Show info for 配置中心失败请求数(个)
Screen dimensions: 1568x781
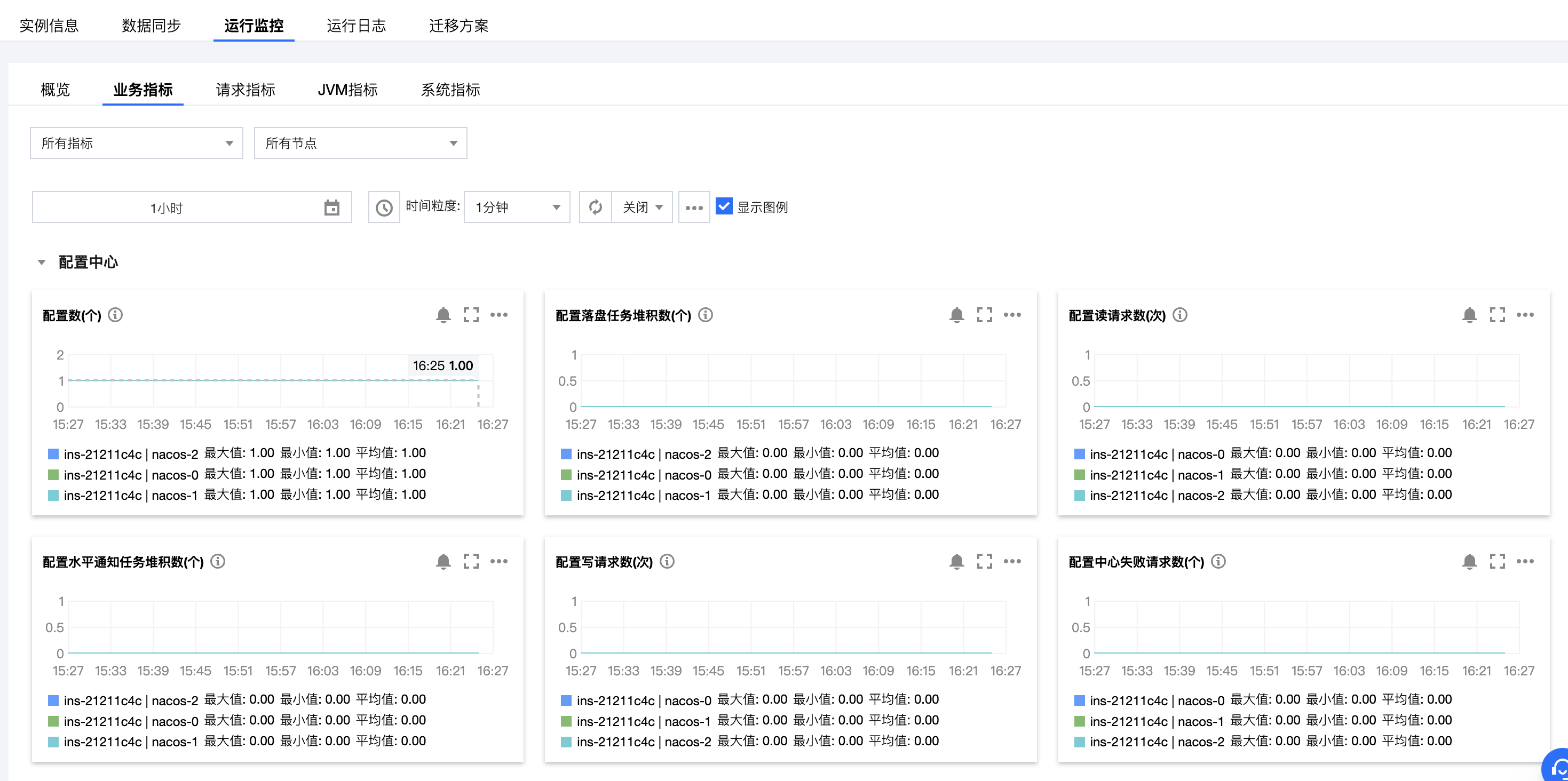click(1218, 561)
